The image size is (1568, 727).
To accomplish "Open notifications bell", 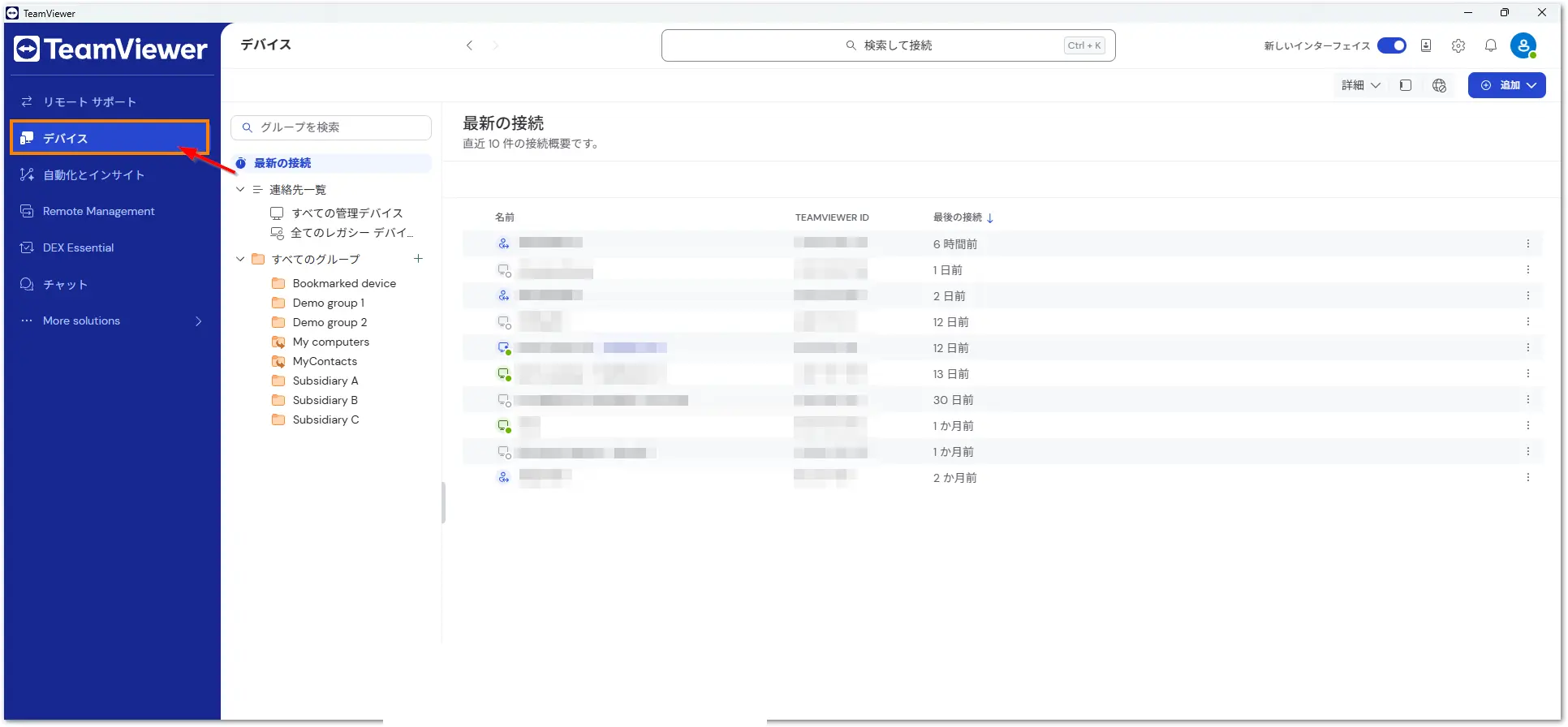I will pyautogui.click(x=1491, y=45).
